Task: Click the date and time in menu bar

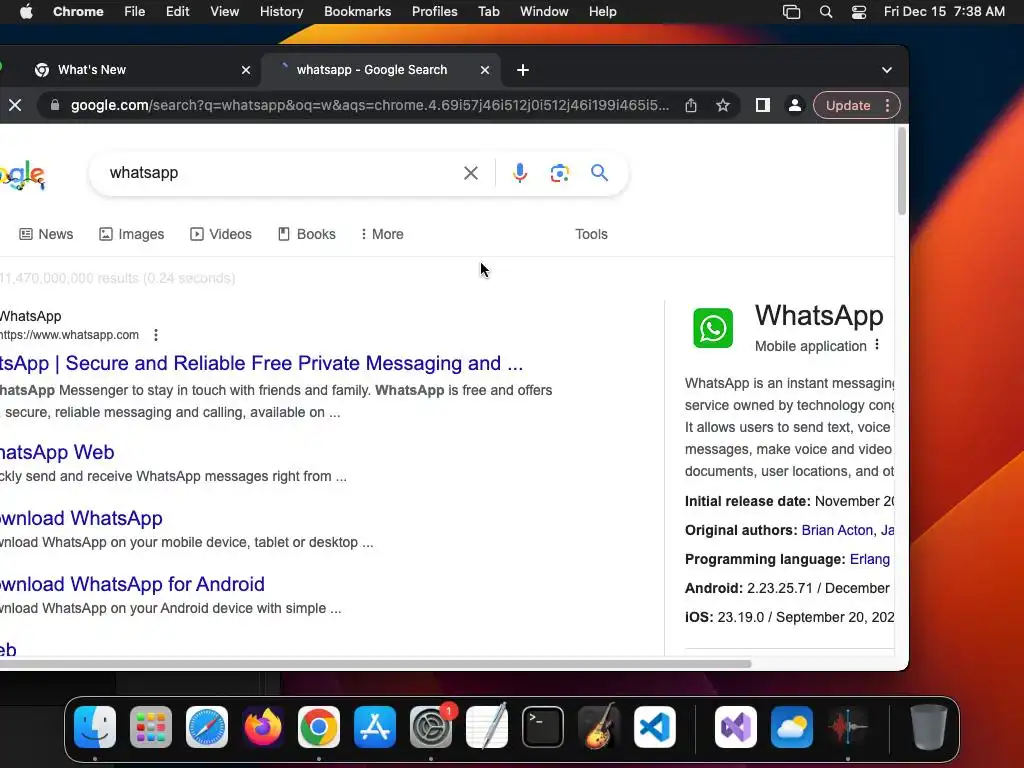Action: point(944,12)
